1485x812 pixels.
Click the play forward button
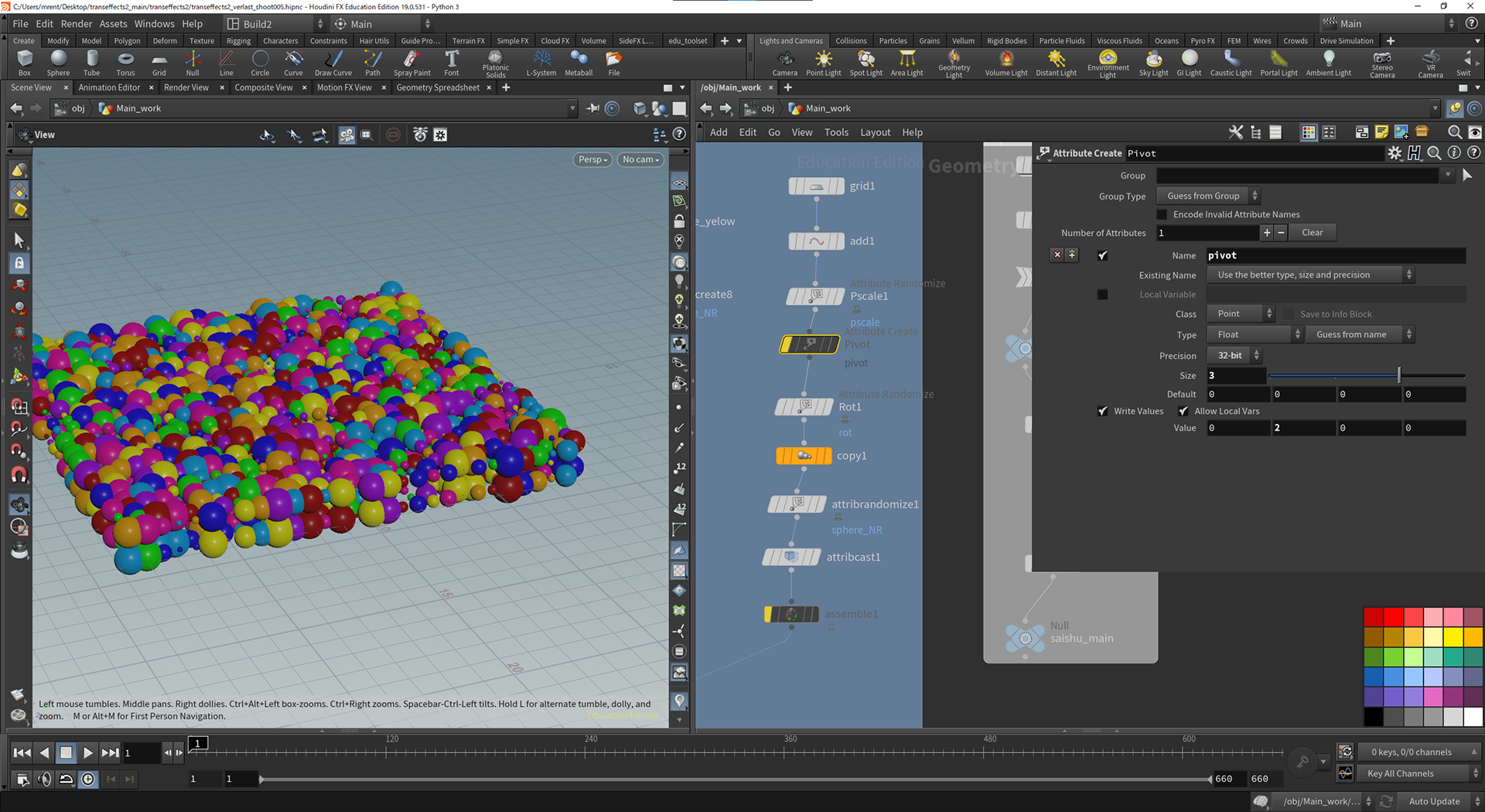click(87, 752)
